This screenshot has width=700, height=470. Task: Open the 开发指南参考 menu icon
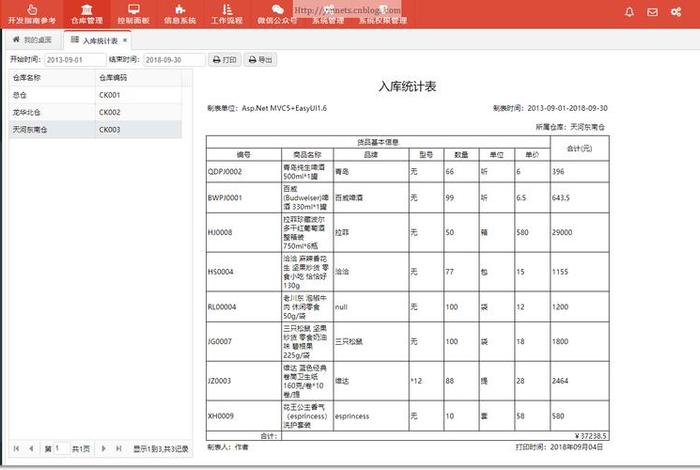click(x=32, y=14)
